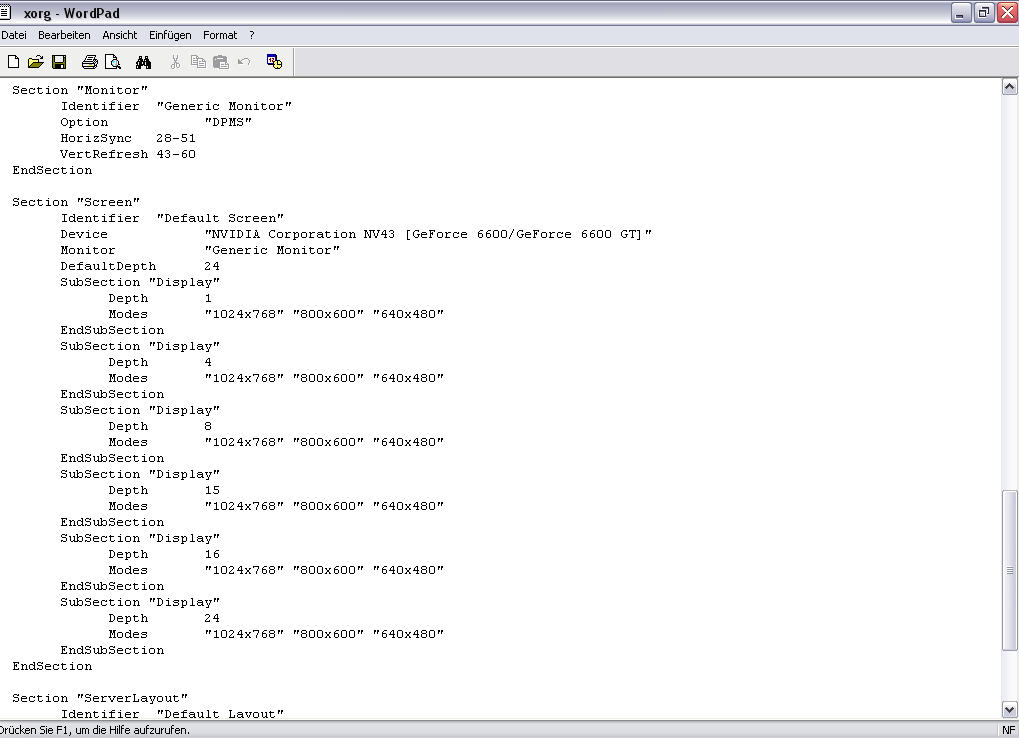Click the "Default Layout" identifier text
Viewport: 1019px width, 738px height.
pos(220,714)
